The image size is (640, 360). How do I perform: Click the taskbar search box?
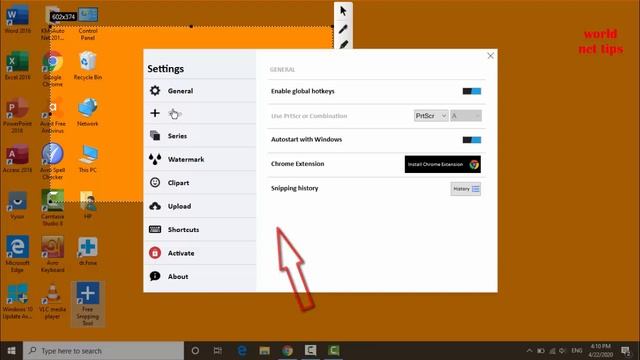[x=103, y=351]
